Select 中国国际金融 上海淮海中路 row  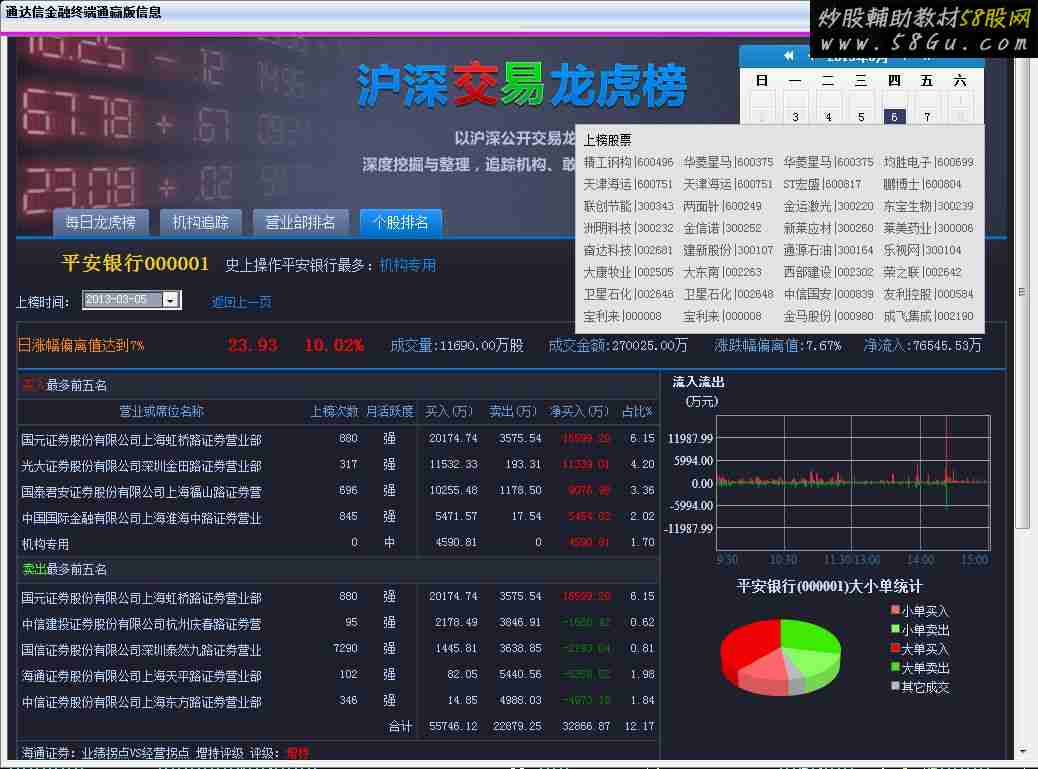[338, 517]
